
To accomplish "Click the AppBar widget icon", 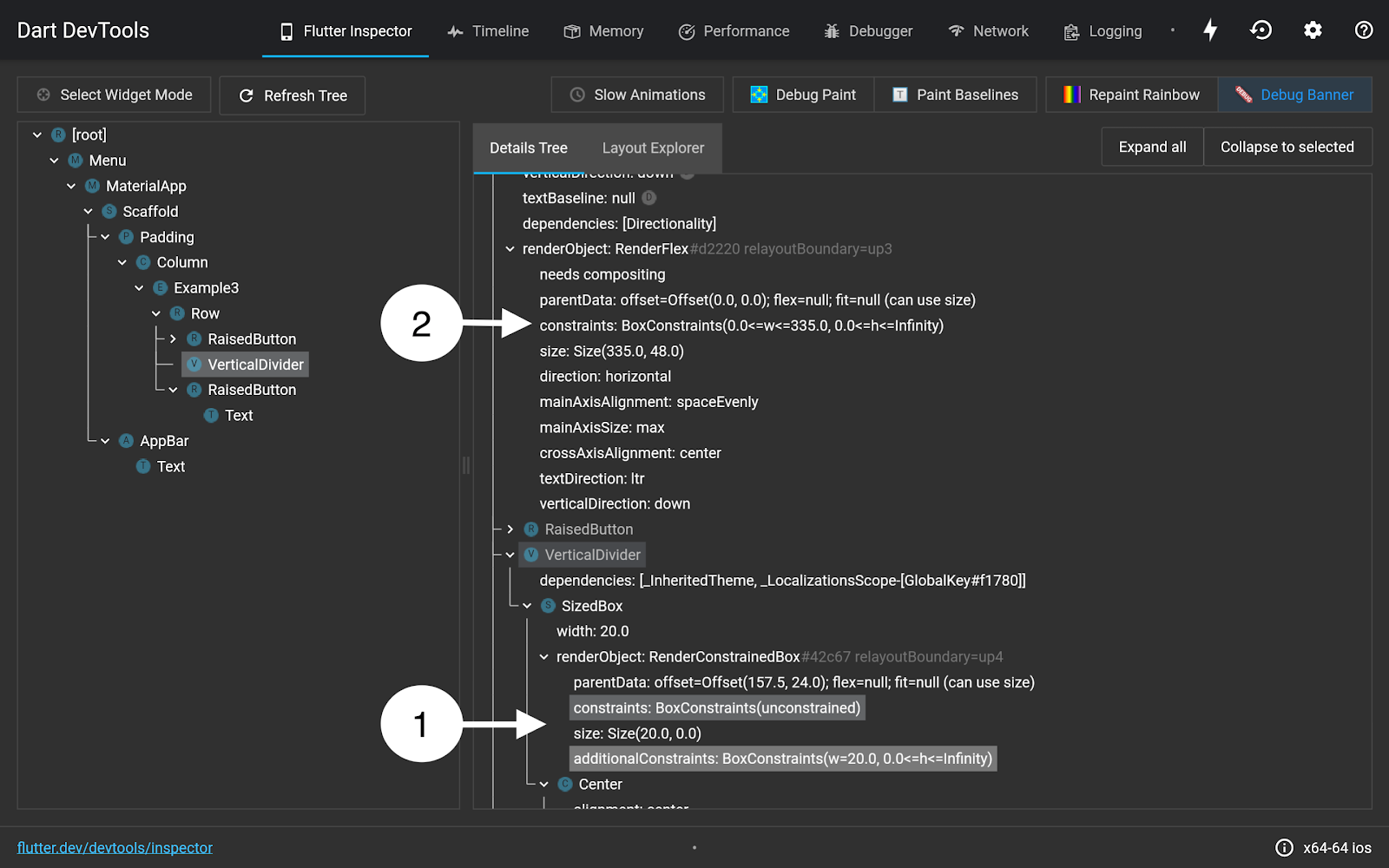I will [x=127, y=441].
